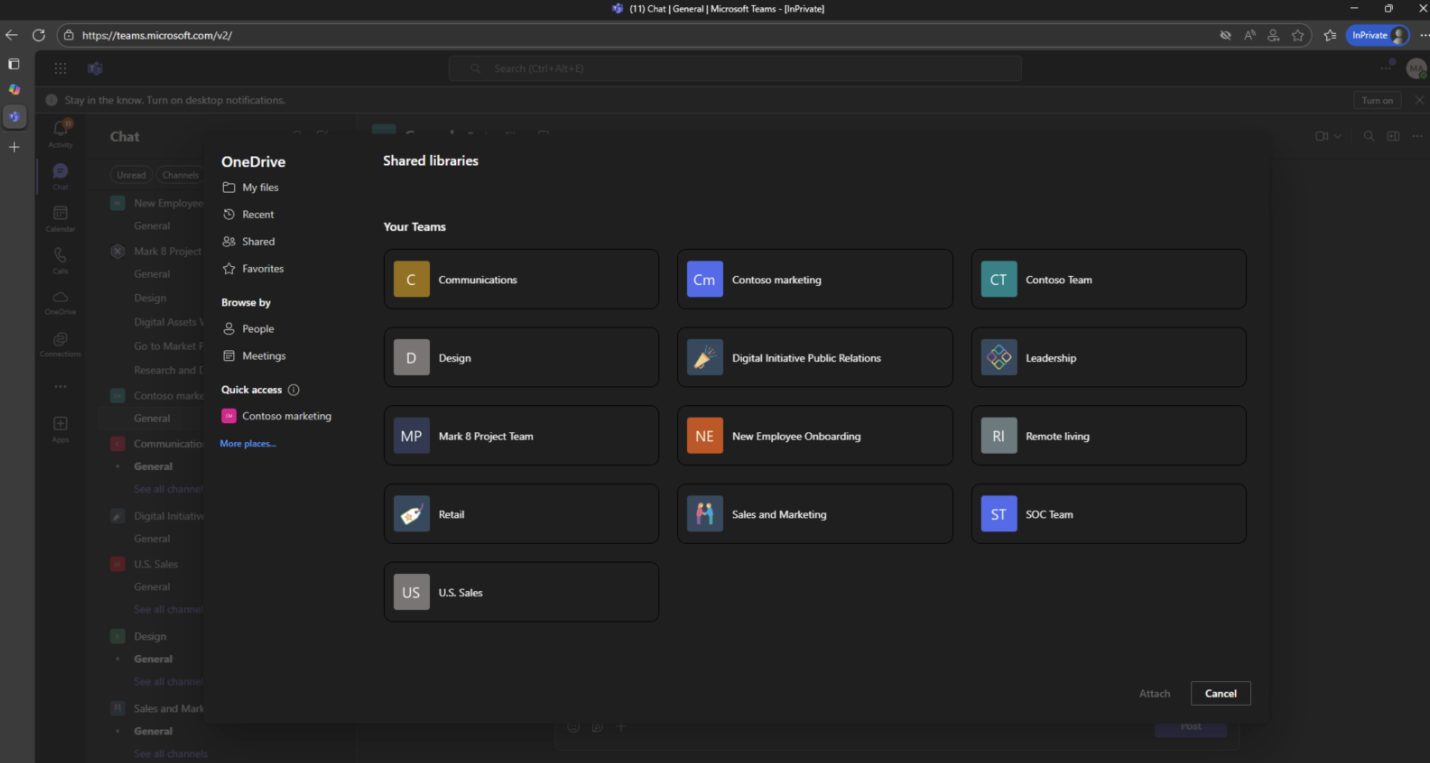Go to Shared files section

[248, 241]
